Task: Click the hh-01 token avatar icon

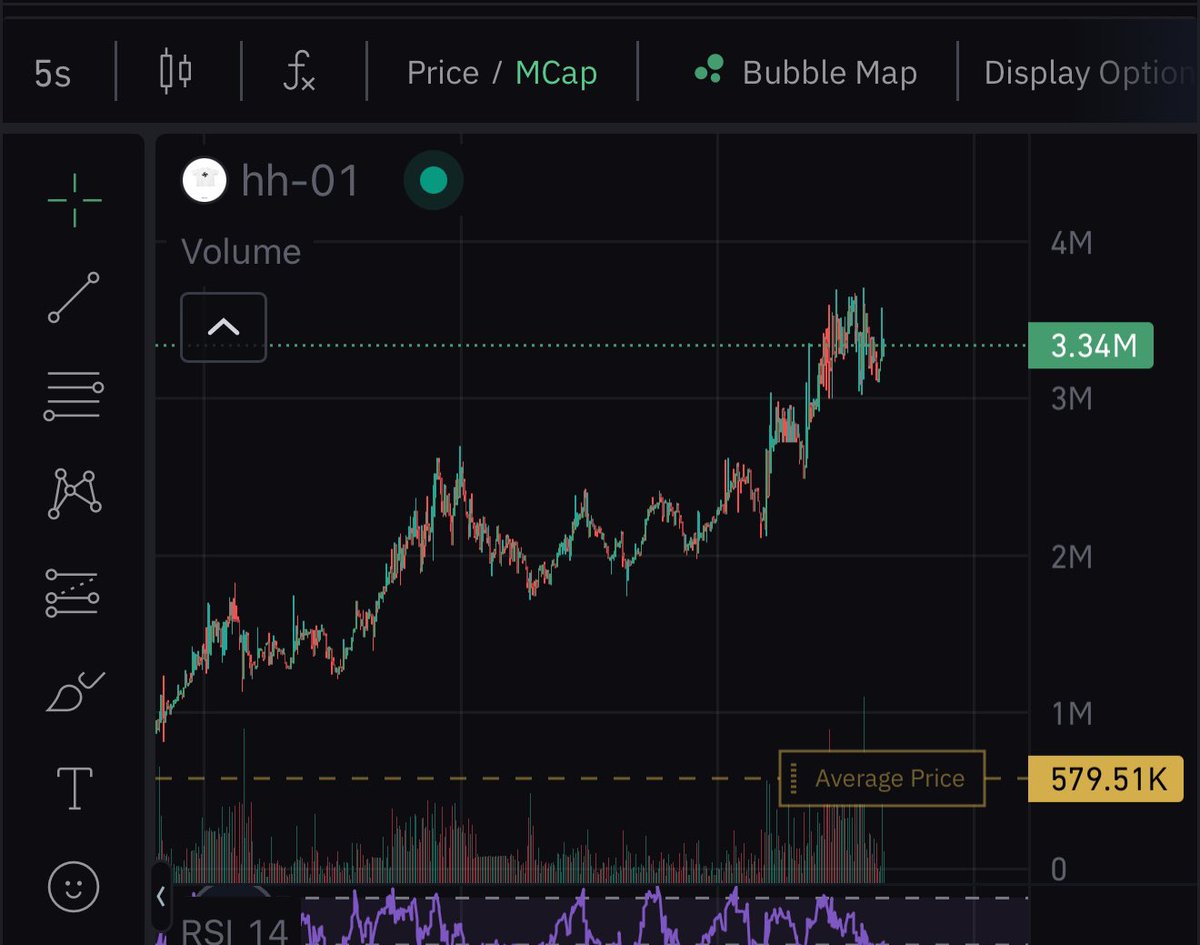Action: pos(205,181)
